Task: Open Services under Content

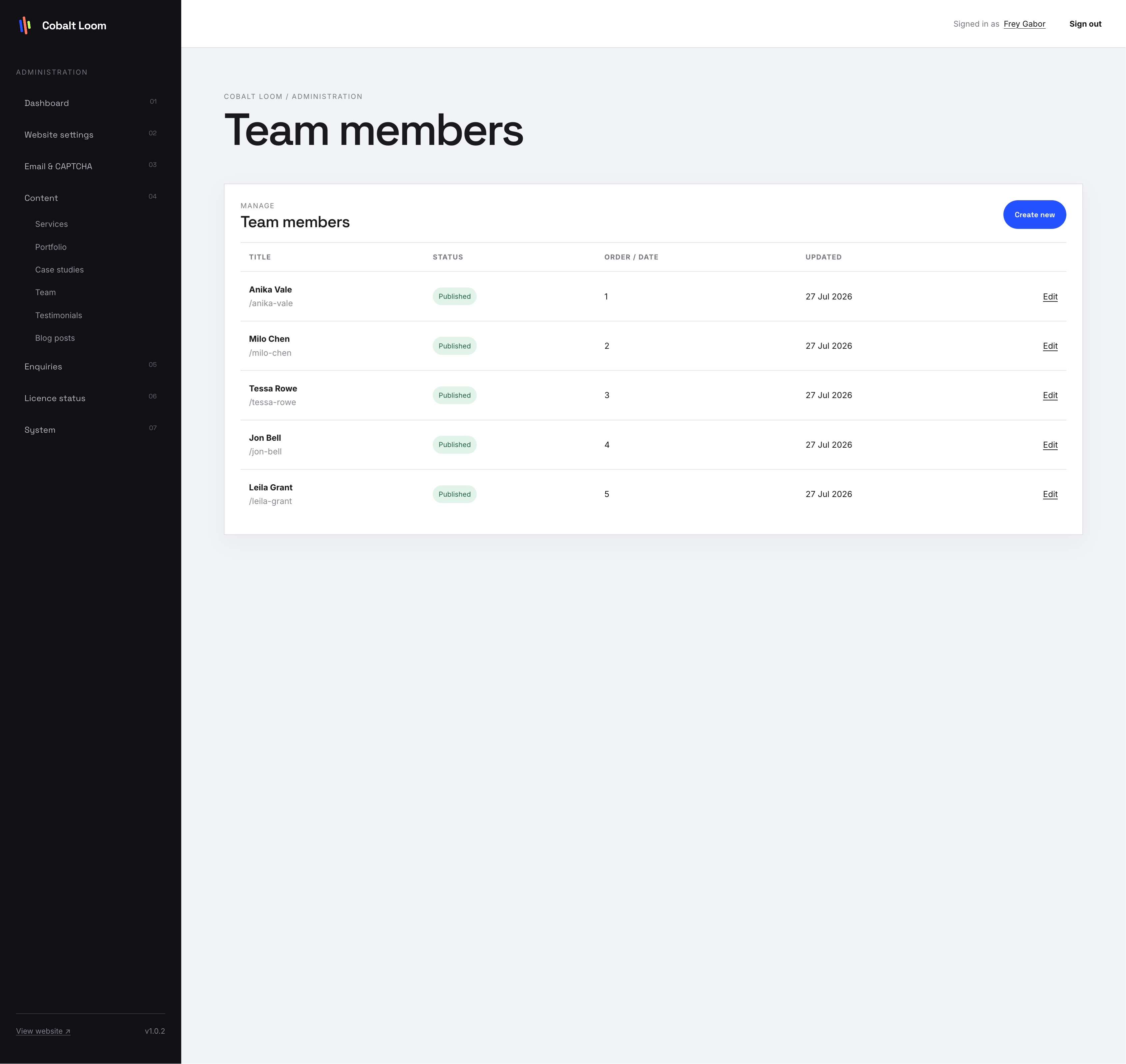Action: (52, 224)
